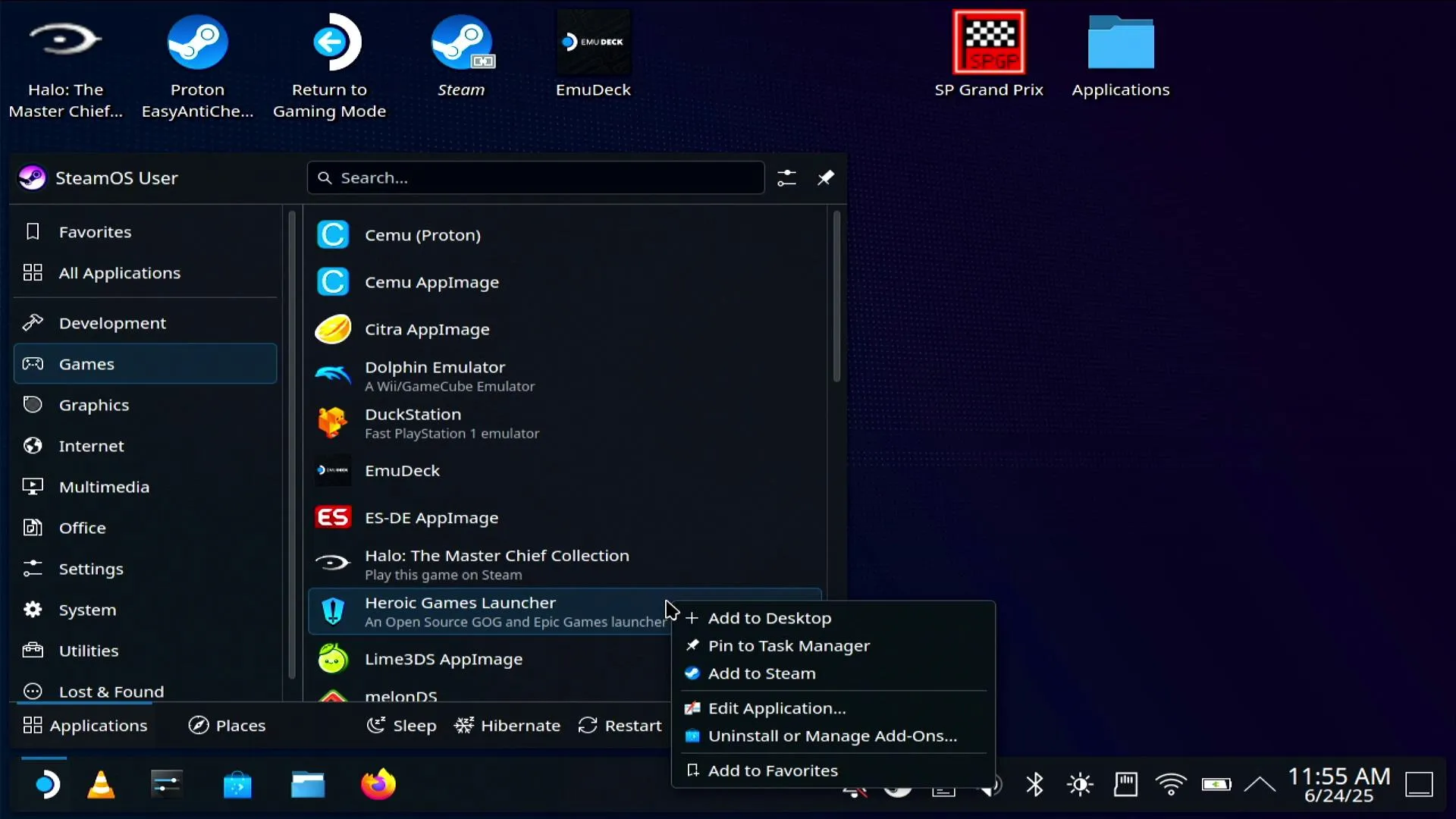
Task: Click Show Desktop button in taskbar
Action: tap(1419, 785)
